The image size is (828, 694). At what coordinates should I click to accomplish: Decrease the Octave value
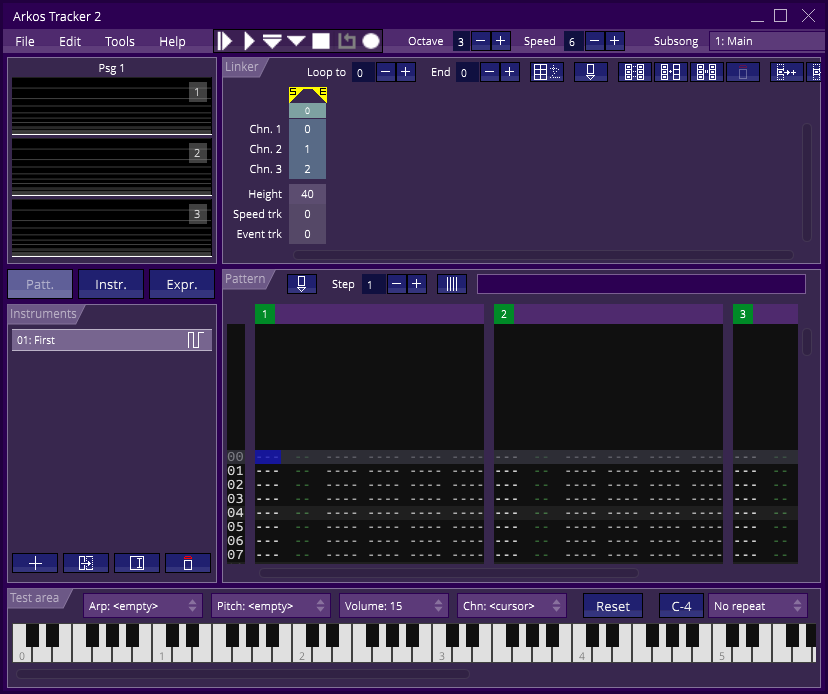click(481, 41)
